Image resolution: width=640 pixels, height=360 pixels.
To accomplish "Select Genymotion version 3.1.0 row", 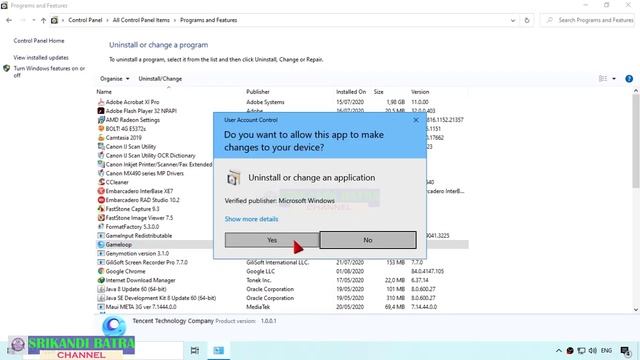I will [282, 253].
